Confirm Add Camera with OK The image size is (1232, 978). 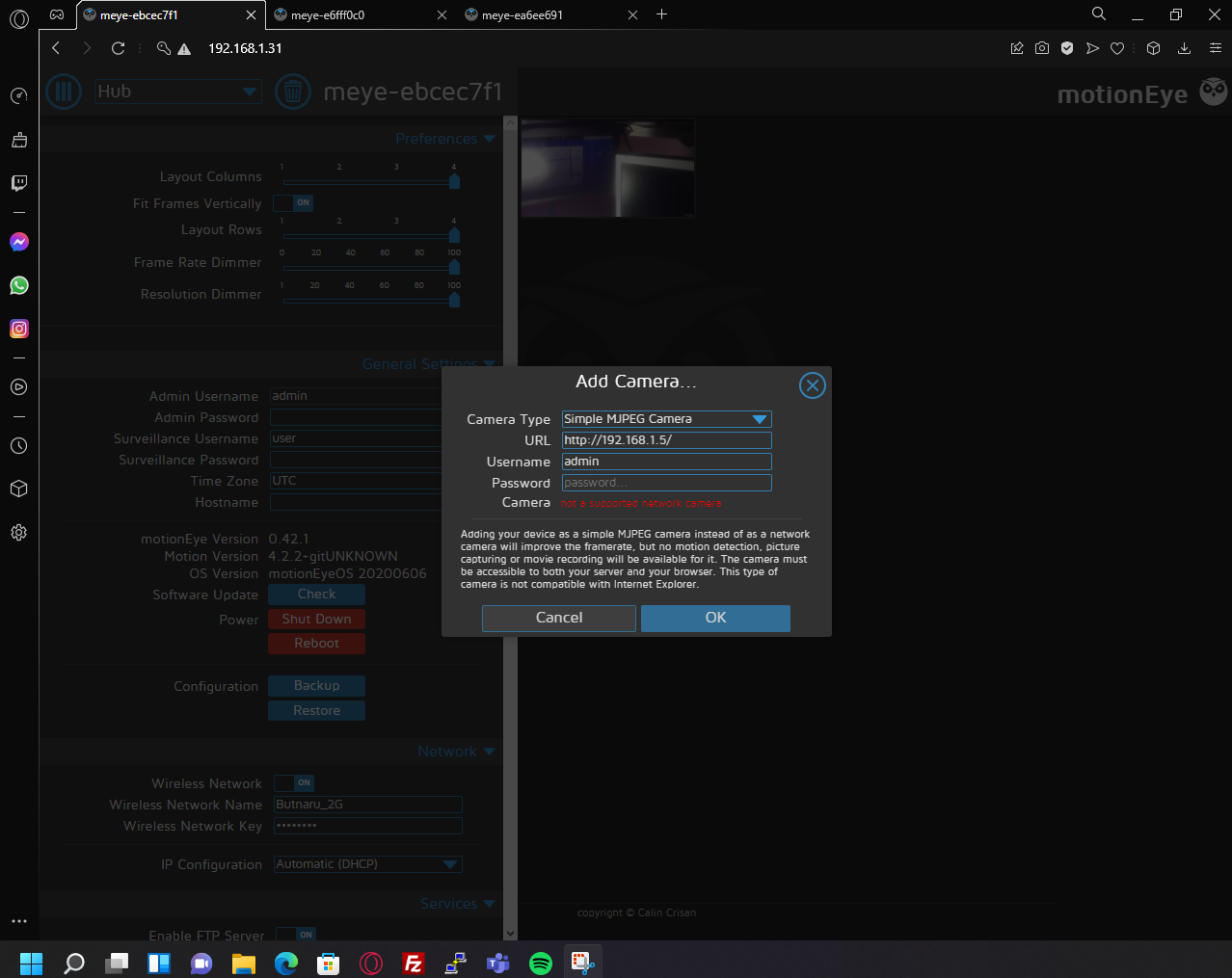[715, 619]
